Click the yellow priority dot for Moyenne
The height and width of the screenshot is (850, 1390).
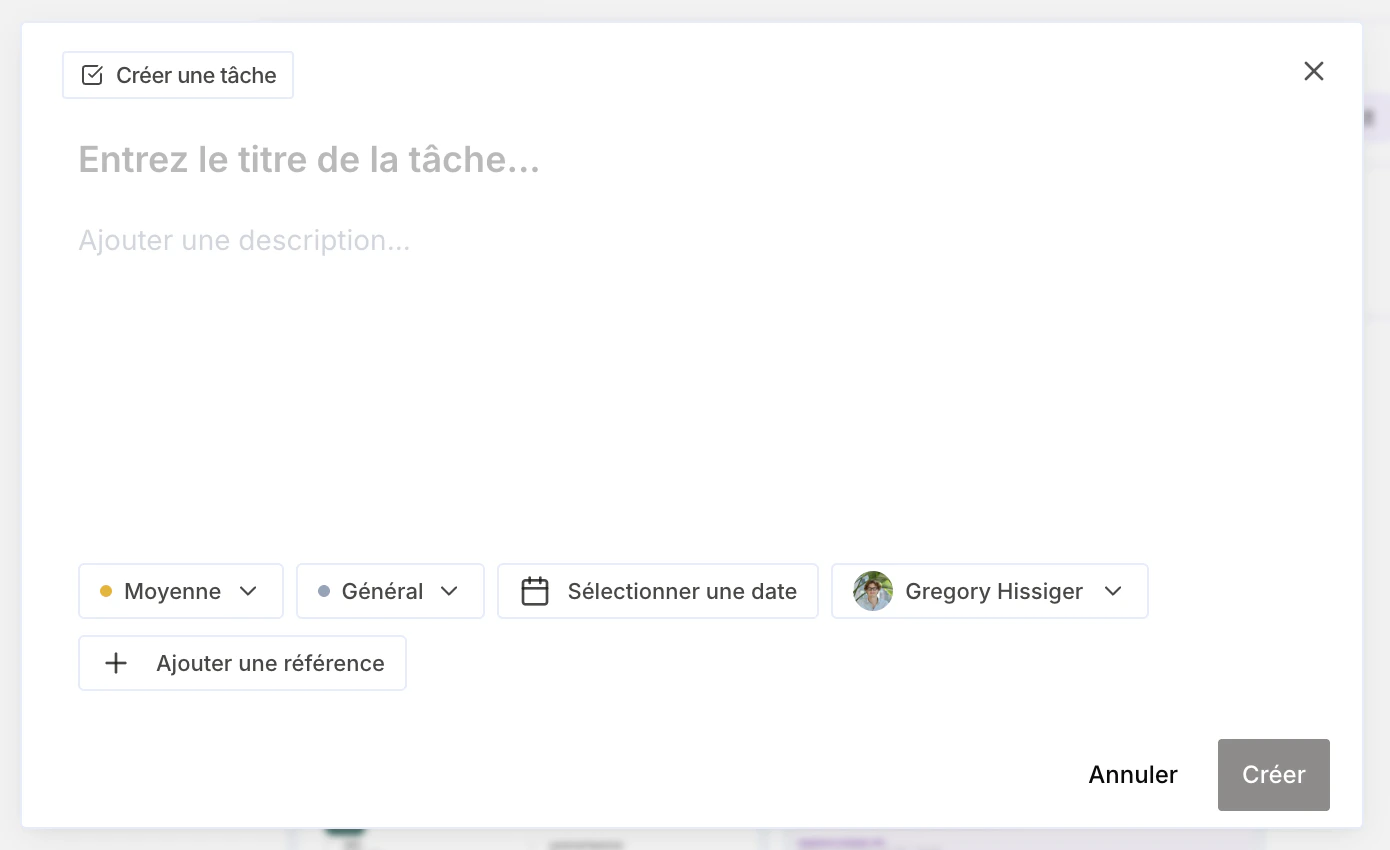(x=106, y=591)
